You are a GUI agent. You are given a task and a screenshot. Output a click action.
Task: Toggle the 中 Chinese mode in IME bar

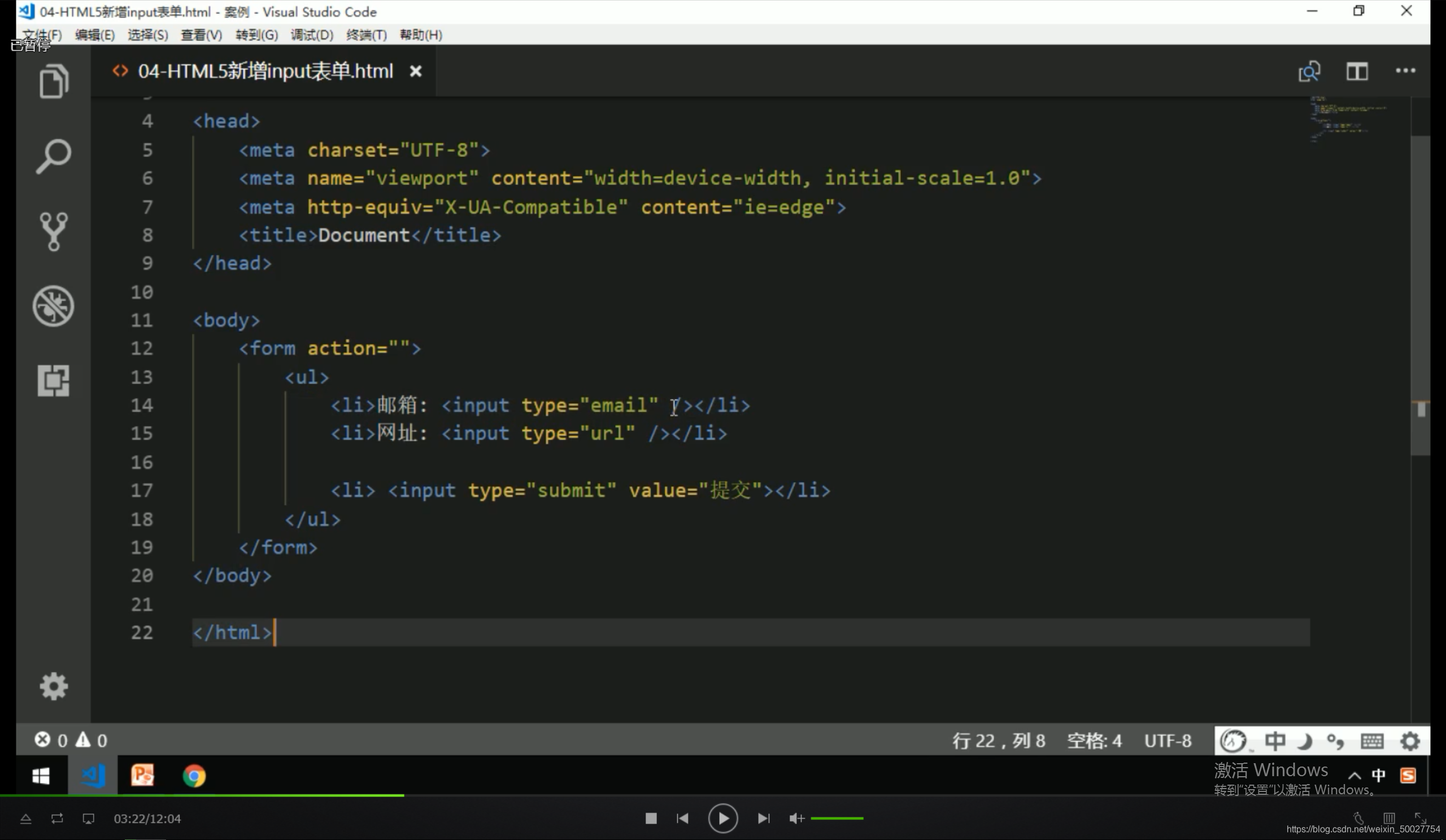[x=1274, y=740]
